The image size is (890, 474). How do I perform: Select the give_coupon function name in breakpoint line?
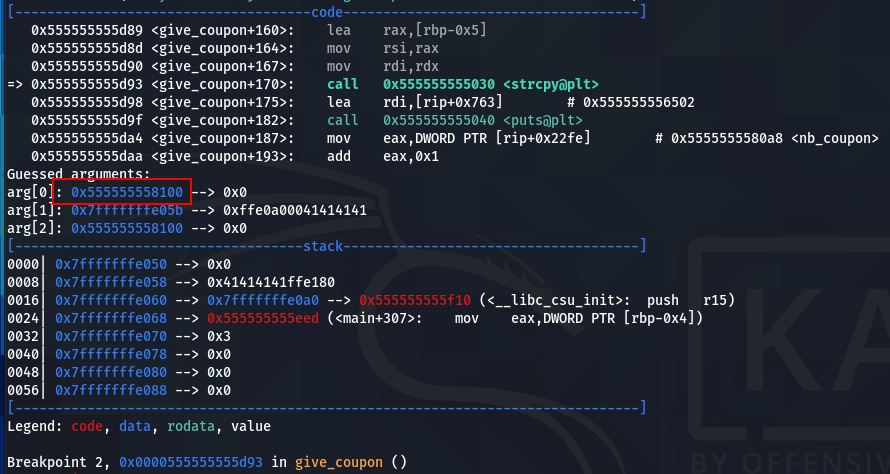click(x=338, y=463)
